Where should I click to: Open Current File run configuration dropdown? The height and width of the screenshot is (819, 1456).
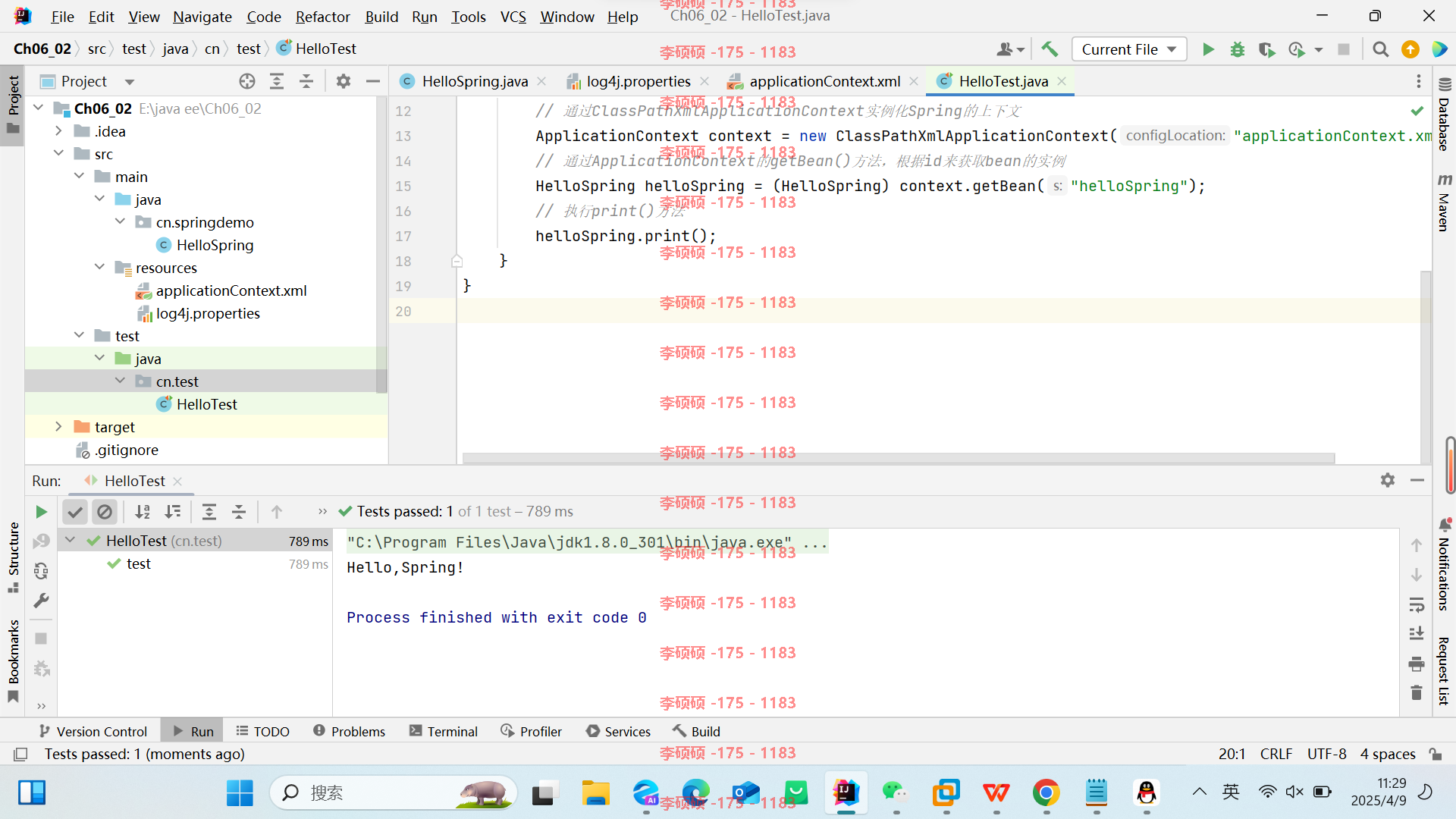coord(1128,49)
